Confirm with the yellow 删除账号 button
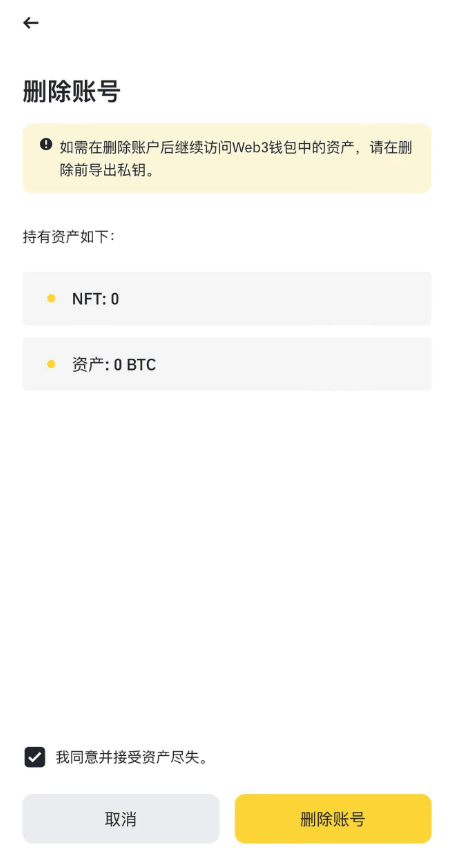The height and width of the screenshot is (862, 454). coord(333,819)
